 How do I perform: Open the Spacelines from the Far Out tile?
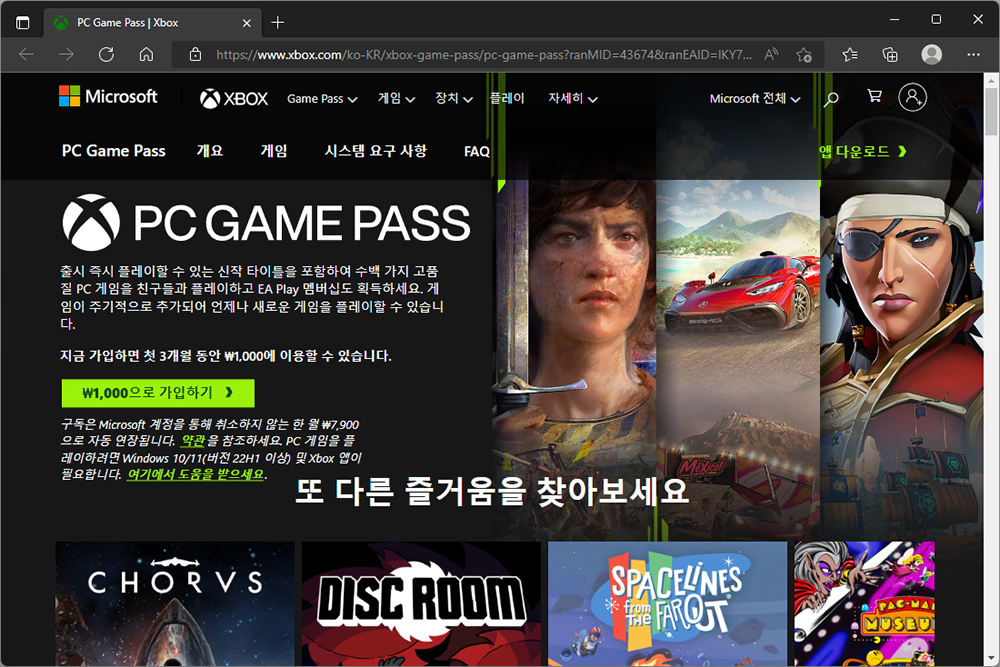[x=667, y=604]
